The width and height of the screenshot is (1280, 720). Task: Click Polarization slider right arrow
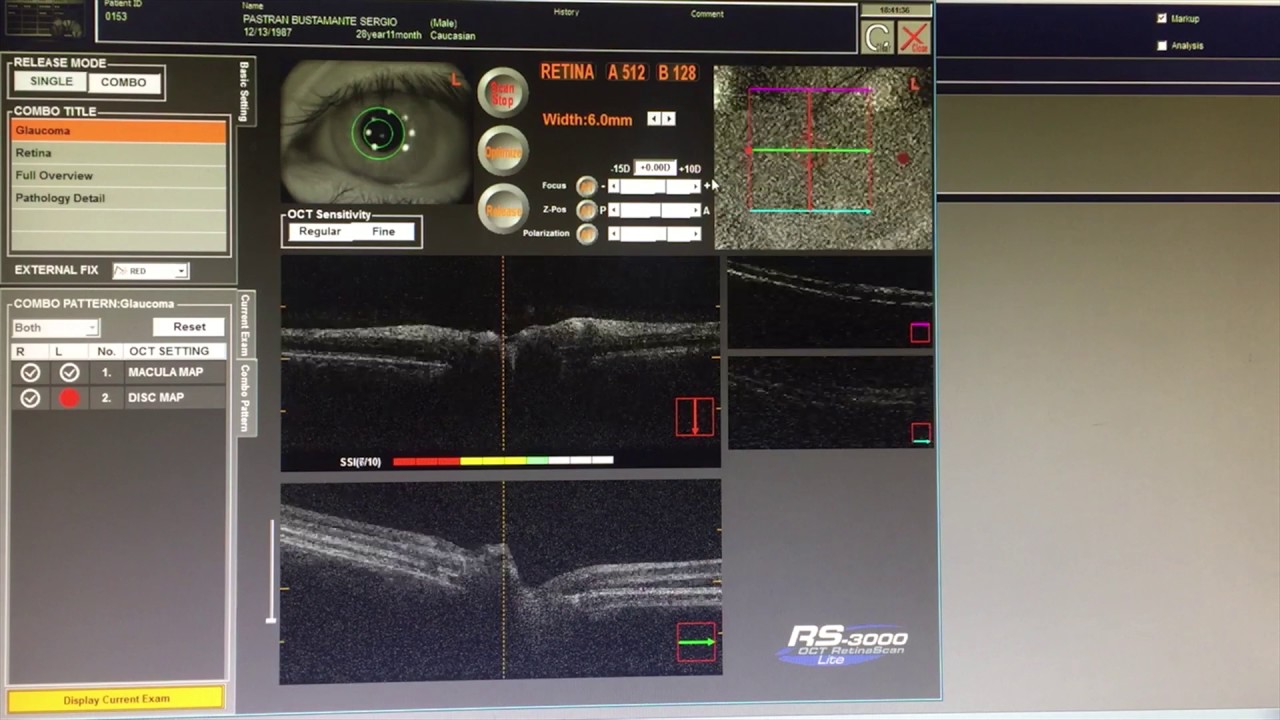coord(696,234)
